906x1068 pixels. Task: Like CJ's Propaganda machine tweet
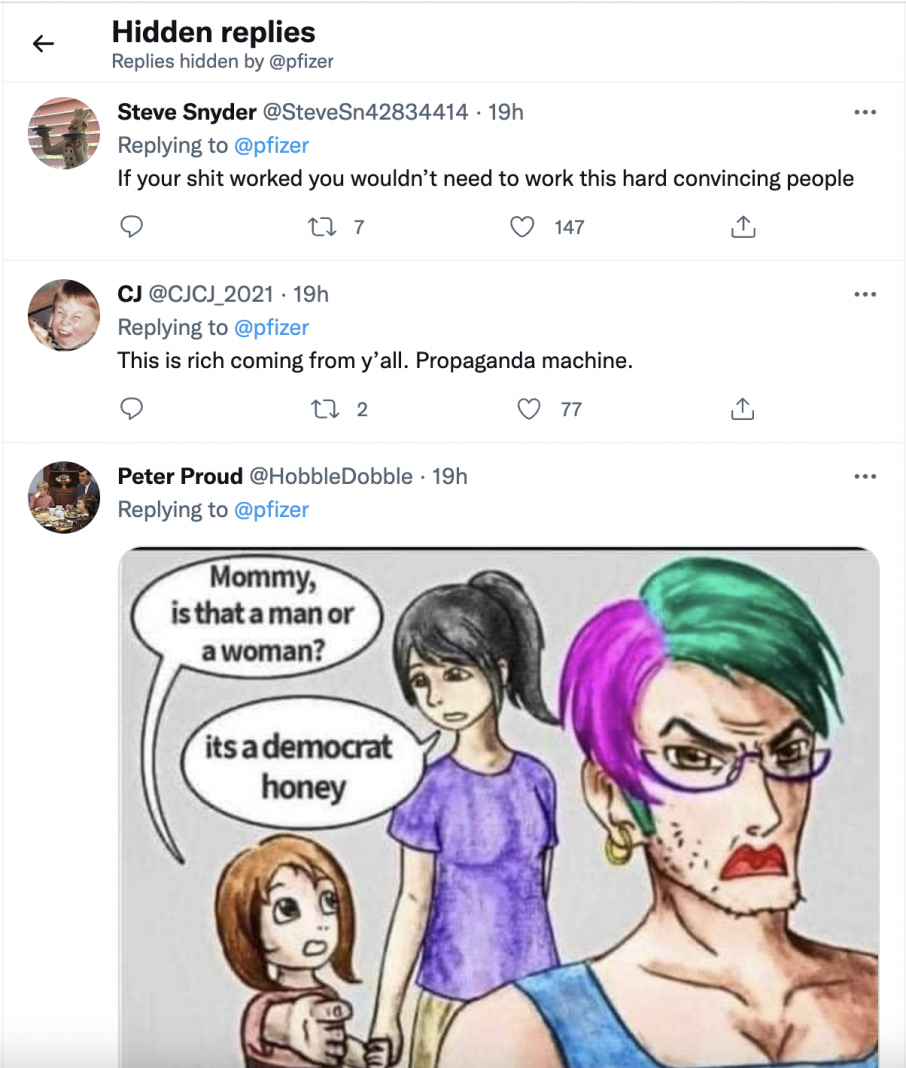(529, 409)
